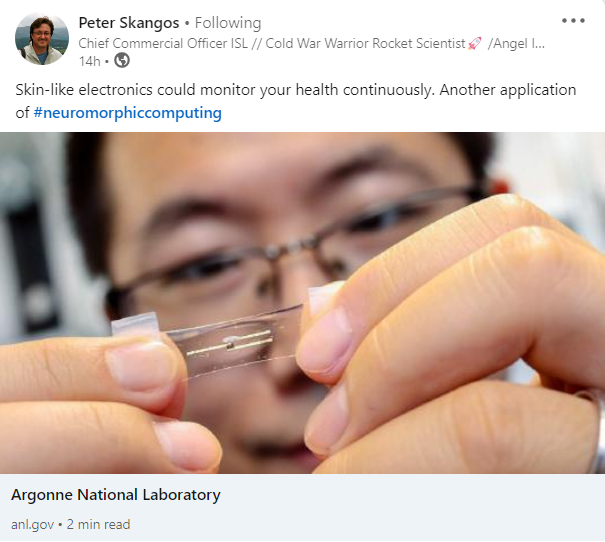605x542 pixels.
Task: Click Cold War Warrior Rocket Scientist text
Action: pos(365,43)
